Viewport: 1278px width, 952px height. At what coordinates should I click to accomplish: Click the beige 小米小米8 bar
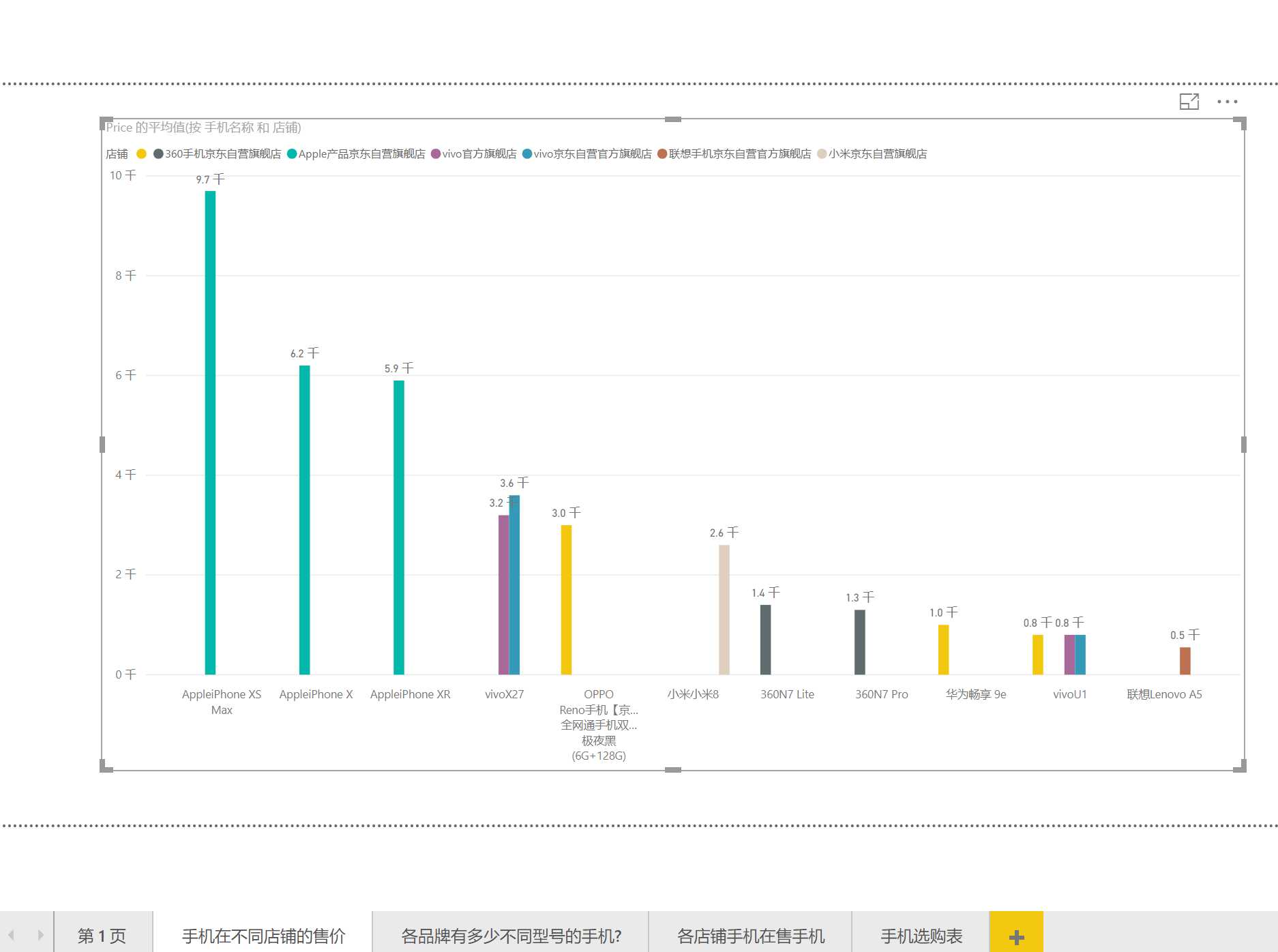[724, 610]
